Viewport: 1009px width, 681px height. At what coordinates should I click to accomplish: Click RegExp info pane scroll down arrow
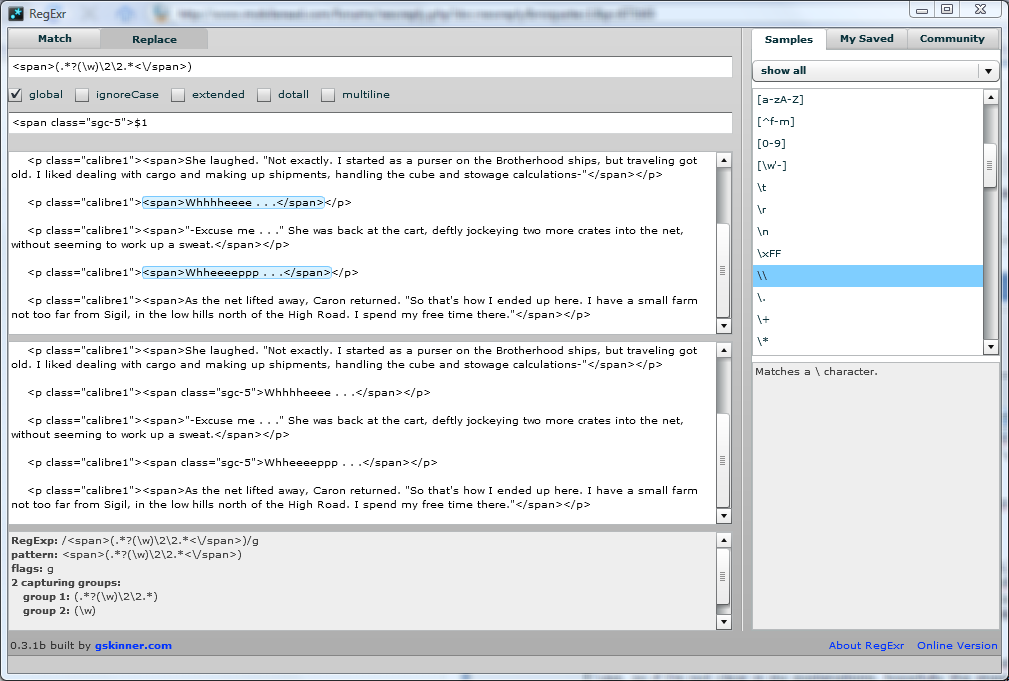coord(723,622)
